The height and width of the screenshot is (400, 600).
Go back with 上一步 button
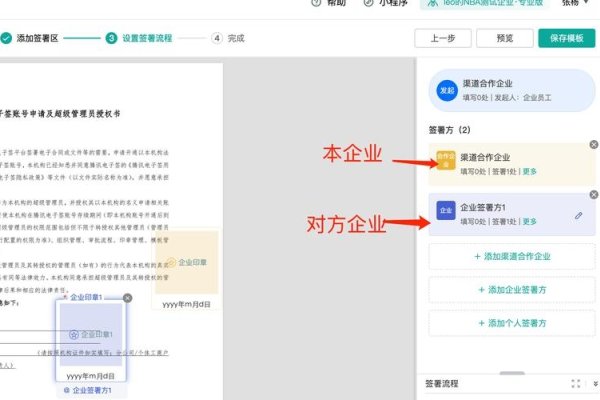point(443,38)
